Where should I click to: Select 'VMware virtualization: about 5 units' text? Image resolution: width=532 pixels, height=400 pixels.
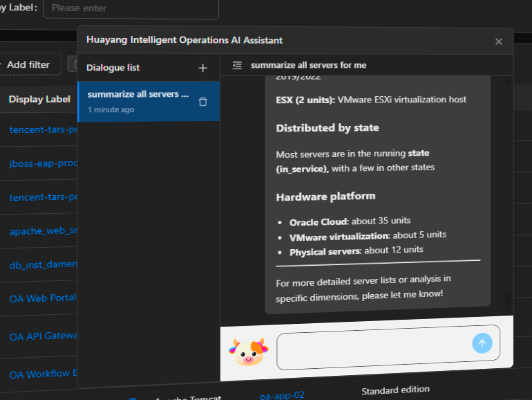[x=368, y=236]
